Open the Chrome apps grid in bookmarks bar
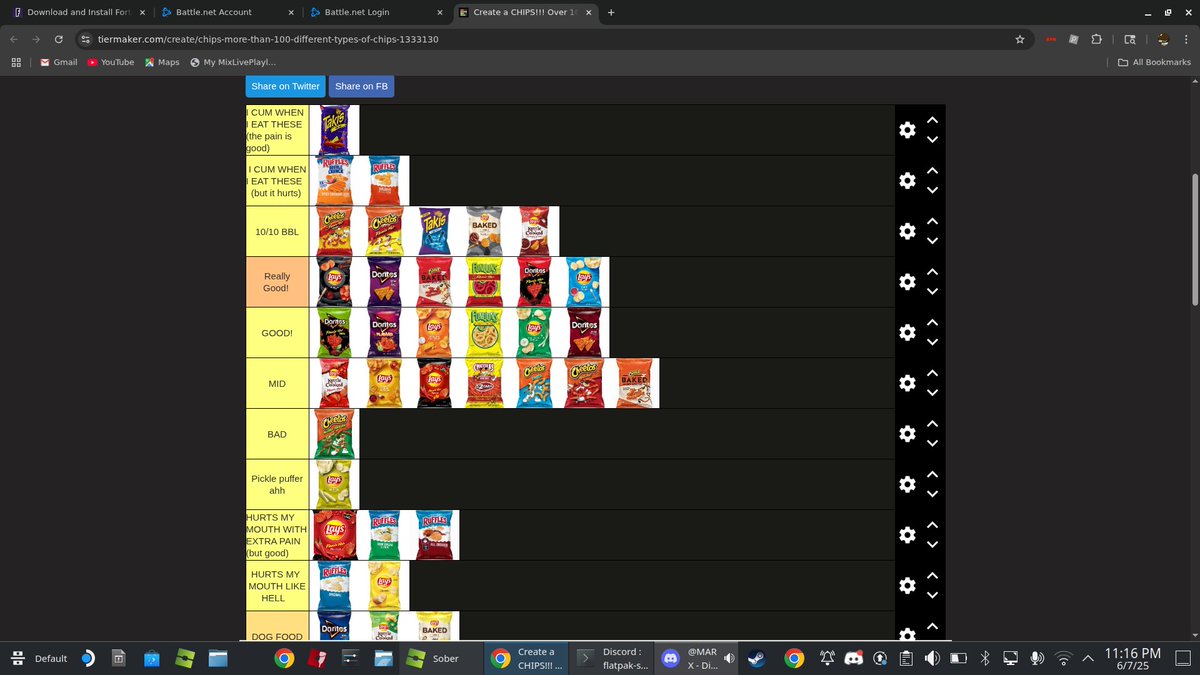Screen dimensions: 1200x675 point(16,62)
